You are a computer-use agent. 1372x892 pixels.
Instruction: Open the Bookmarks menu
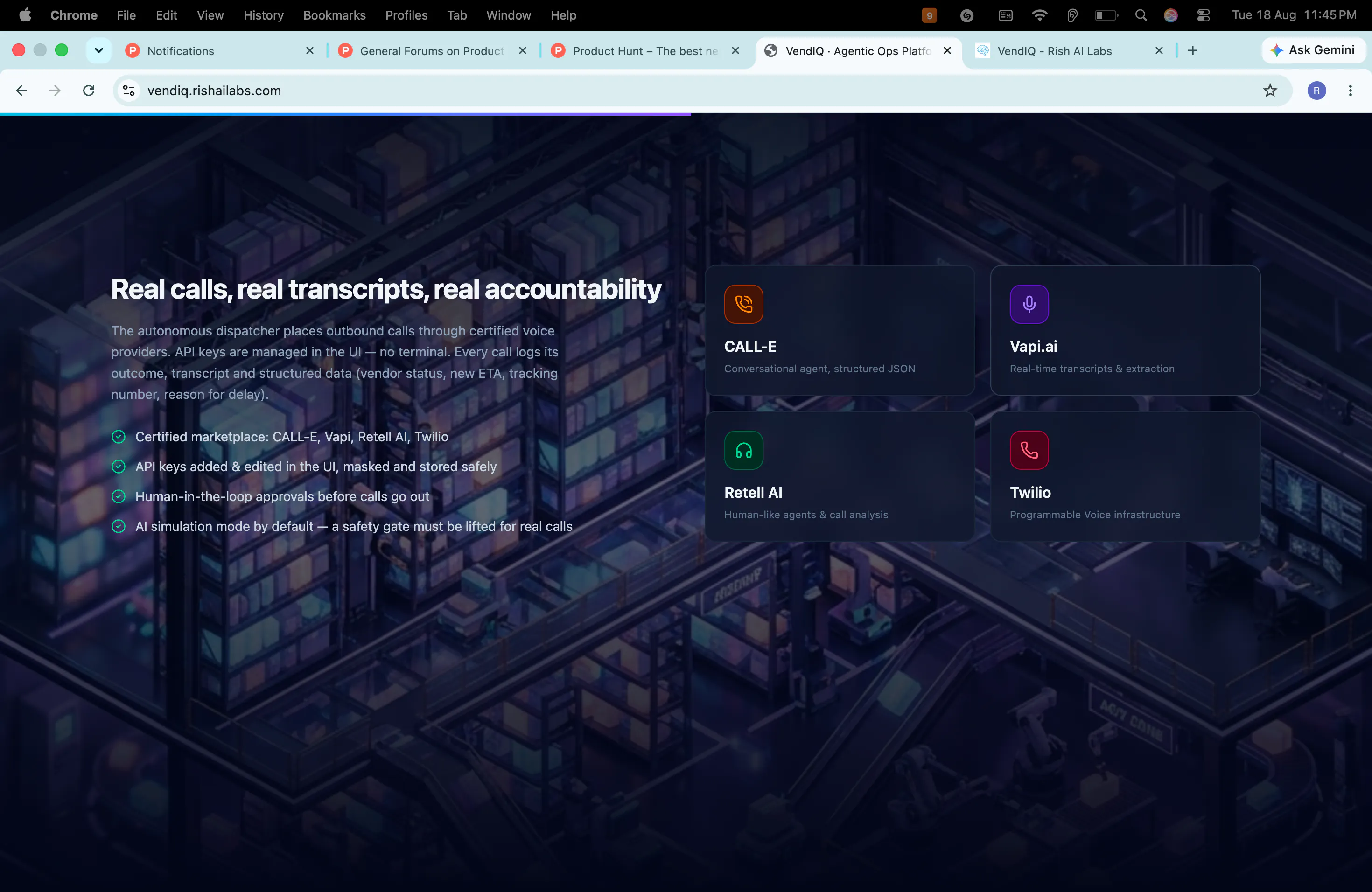coord(334,15)
